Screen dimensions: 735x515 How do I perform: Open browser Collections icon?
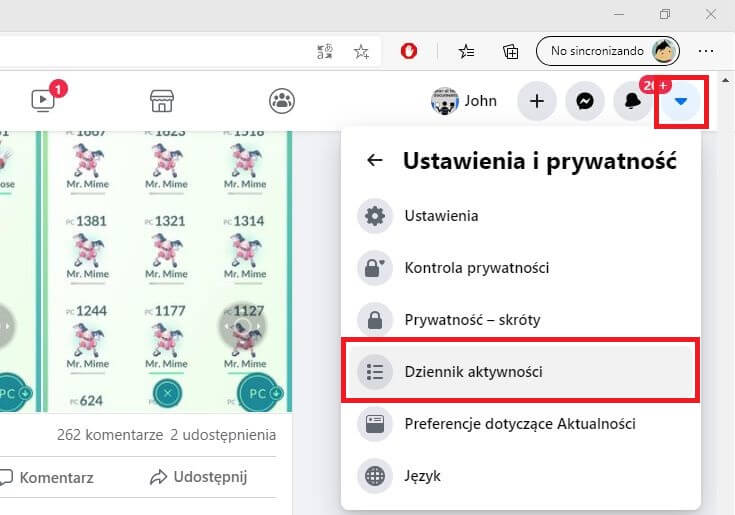click(x=510, y=51)
